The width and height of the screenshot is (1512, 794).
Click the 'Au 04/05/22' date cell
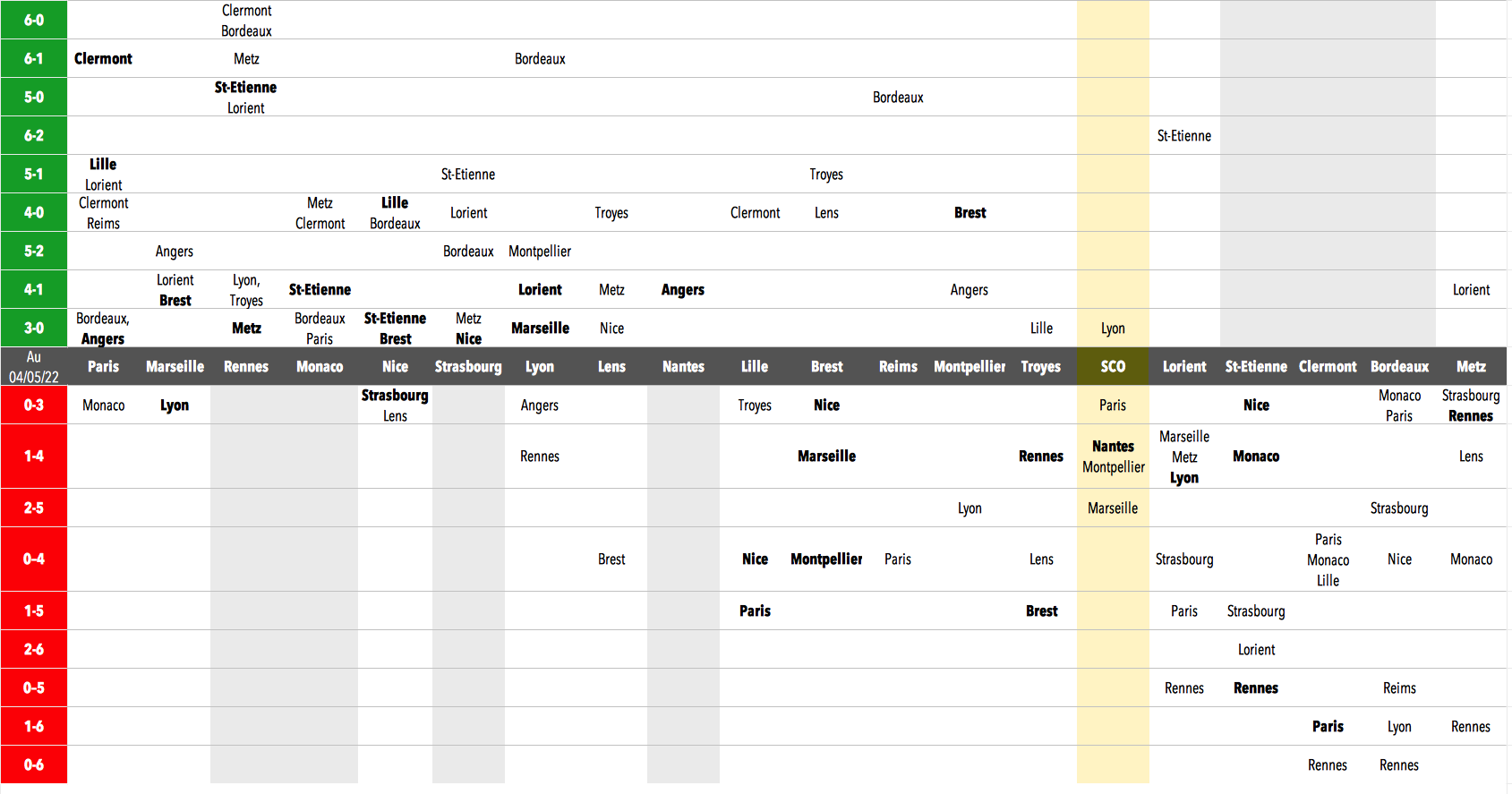[34, 367]
